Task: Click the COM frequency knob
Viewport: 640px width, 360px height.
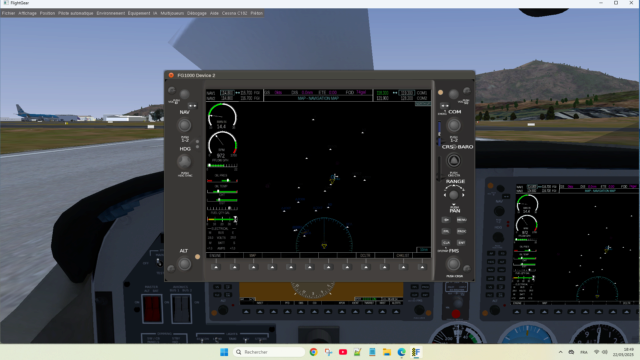Action: (453, 125)
